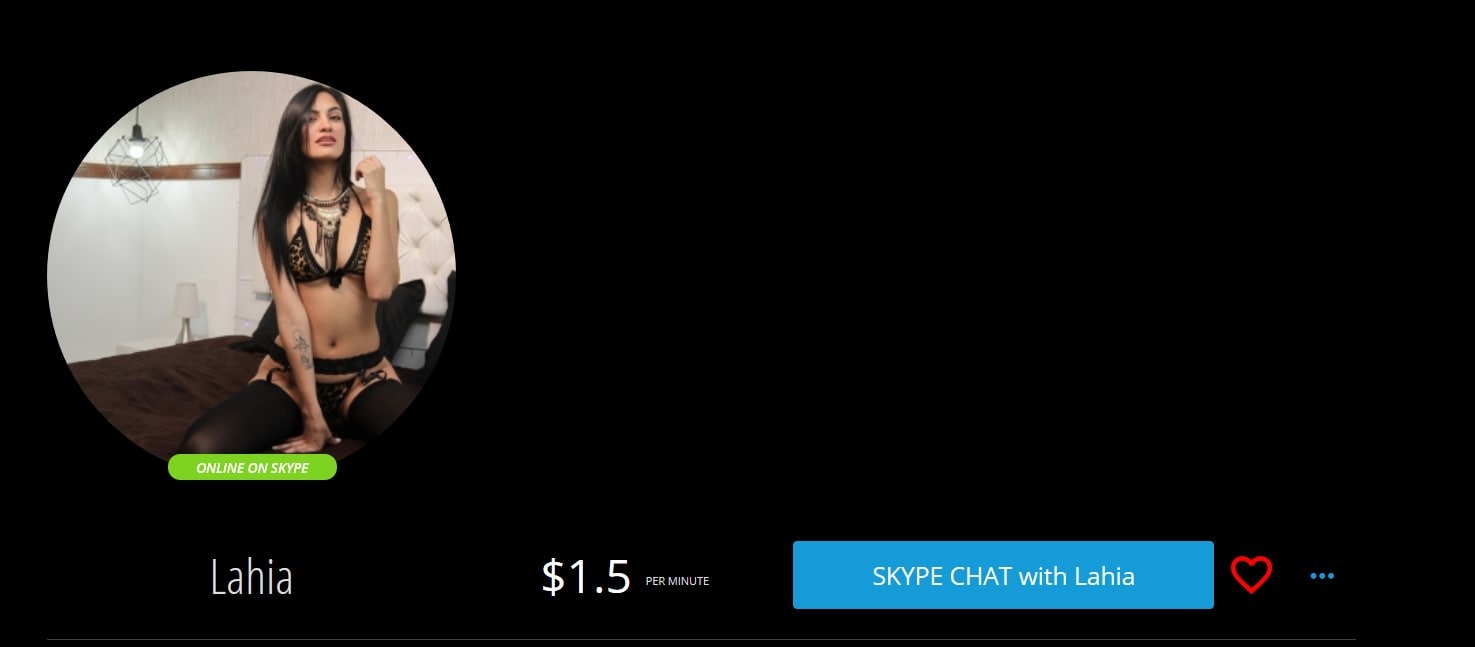Show more actions via blue ellipsis

(1322, 576)
